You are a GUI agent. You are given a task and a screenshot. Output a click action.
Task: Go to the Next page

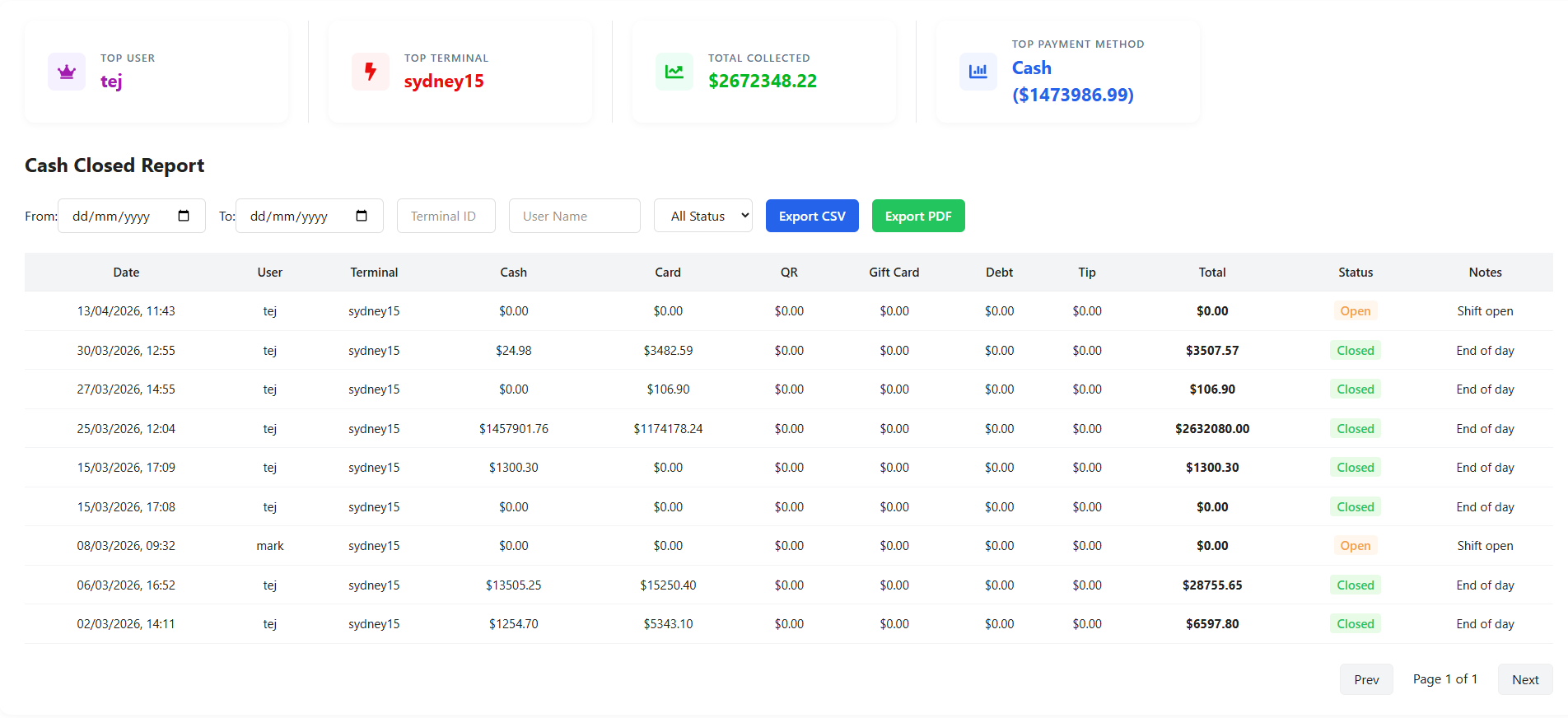(x=1525, y=679)
